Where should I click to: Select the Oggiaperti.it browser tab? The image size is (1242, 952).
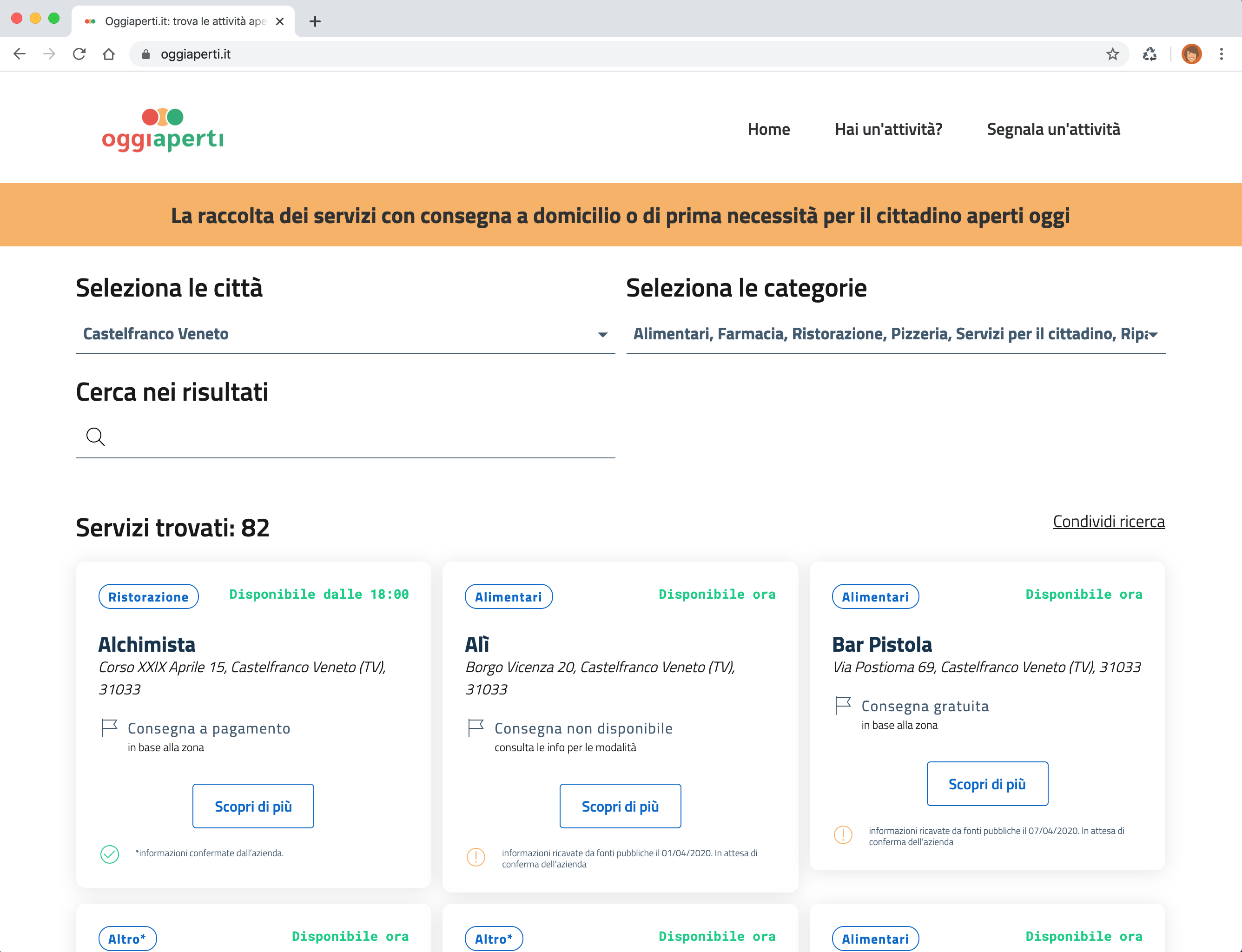(183, 21)
